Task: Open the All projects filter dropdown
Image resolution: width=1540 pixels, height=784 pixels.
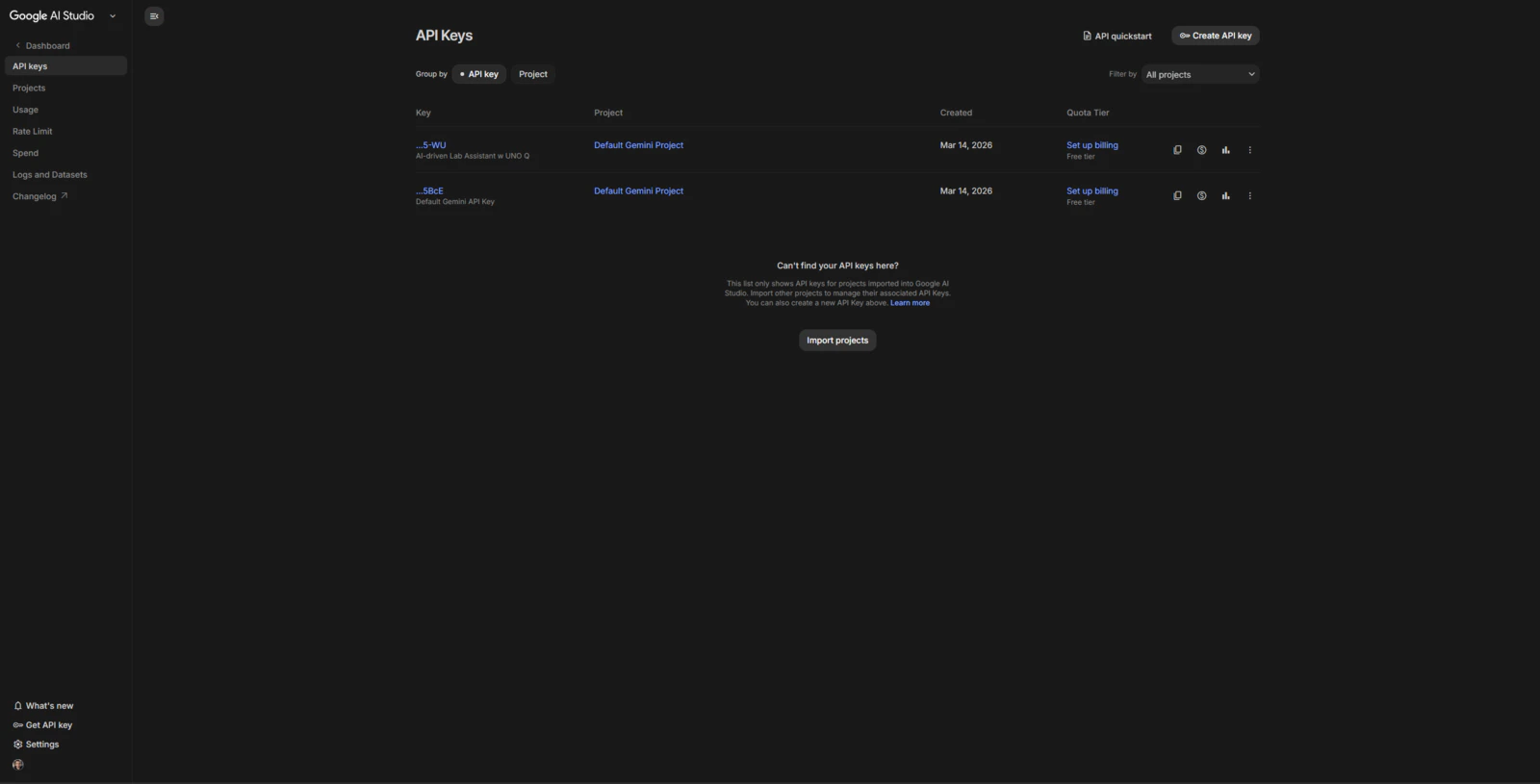Action: [x=1200, y=74]
